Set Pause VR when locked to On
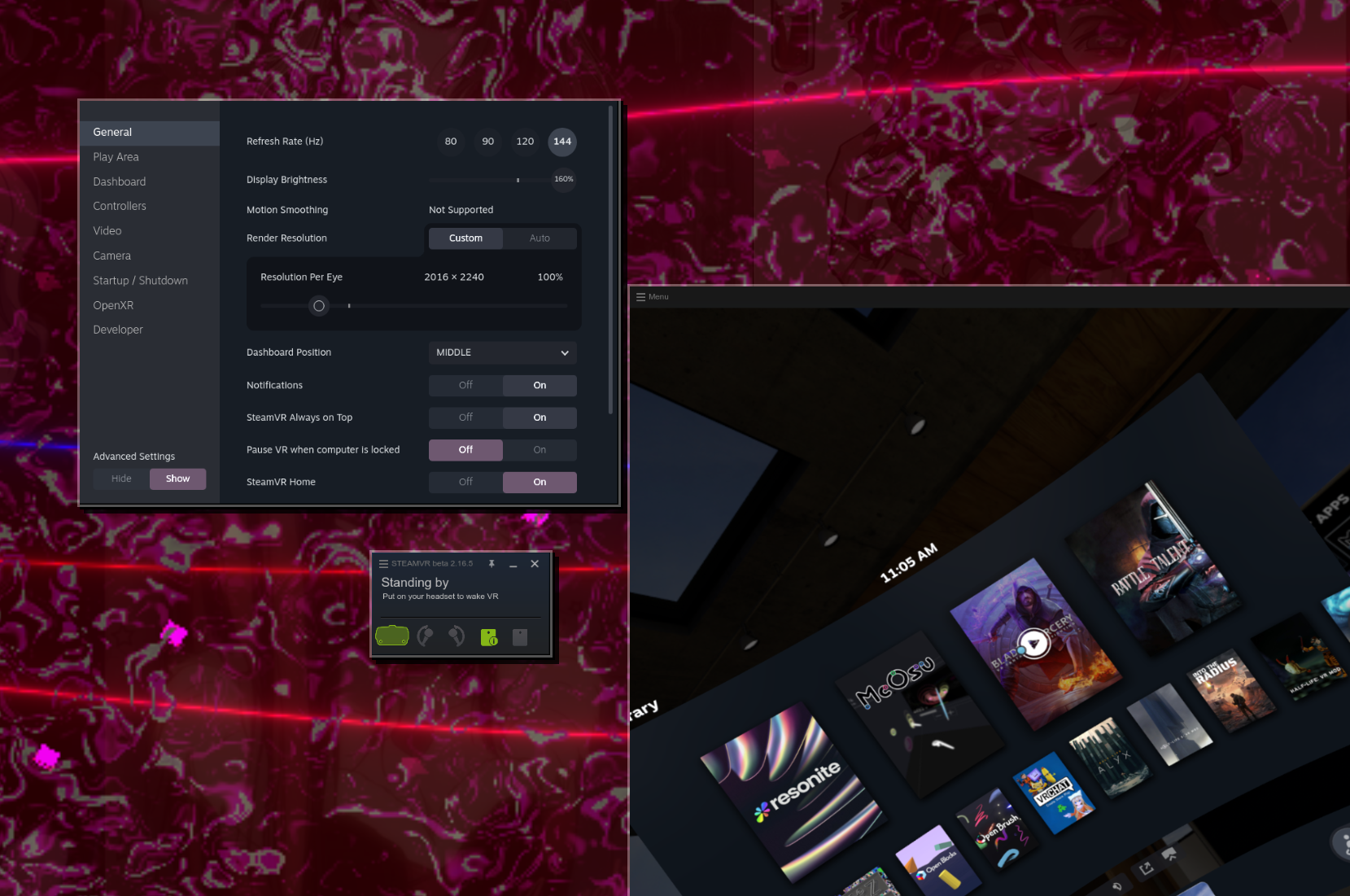The height and width of the screenshot is (896, 1350). 540,449
